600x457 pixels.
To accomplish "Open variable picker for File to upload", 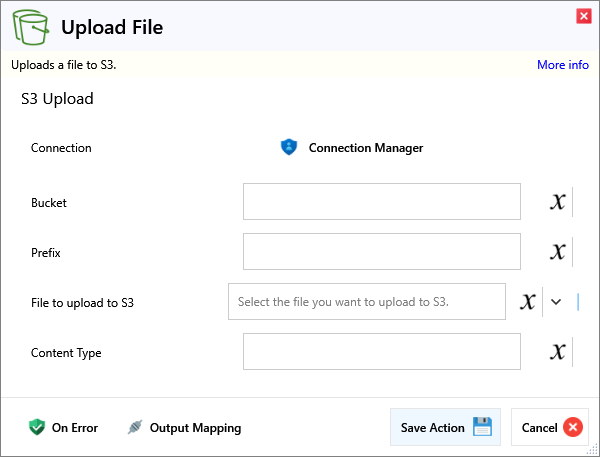I will [528, 302].
